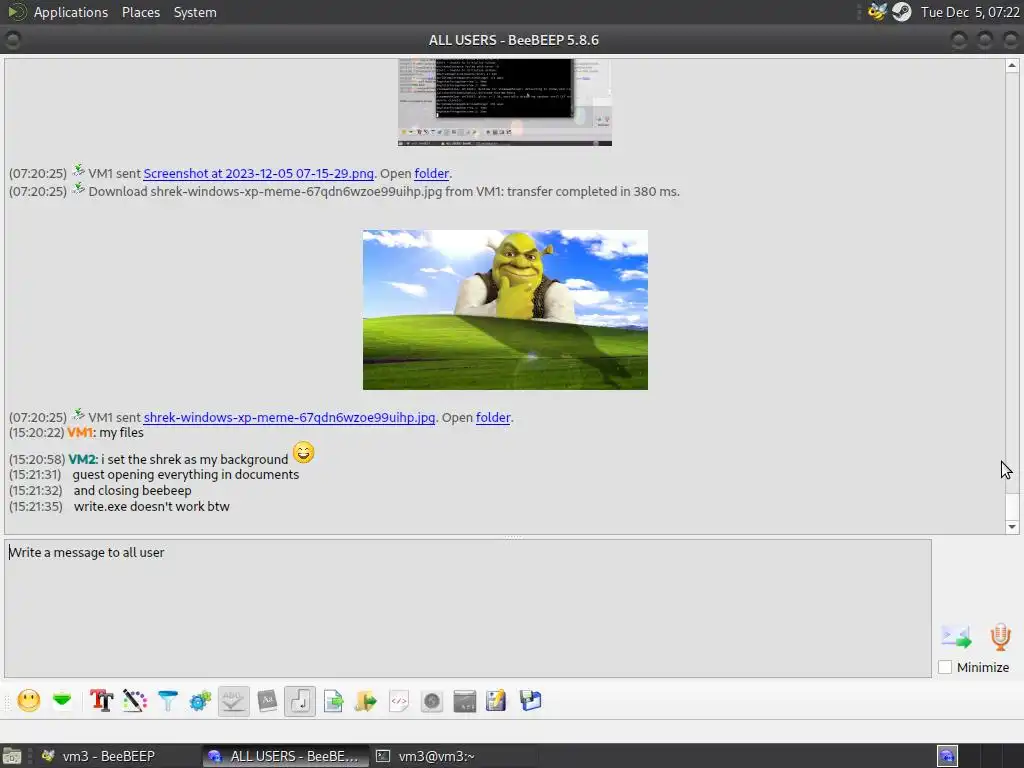Open folder link next to Screenshot file
The image size is (1024, 768).
[x=432, y=174]
